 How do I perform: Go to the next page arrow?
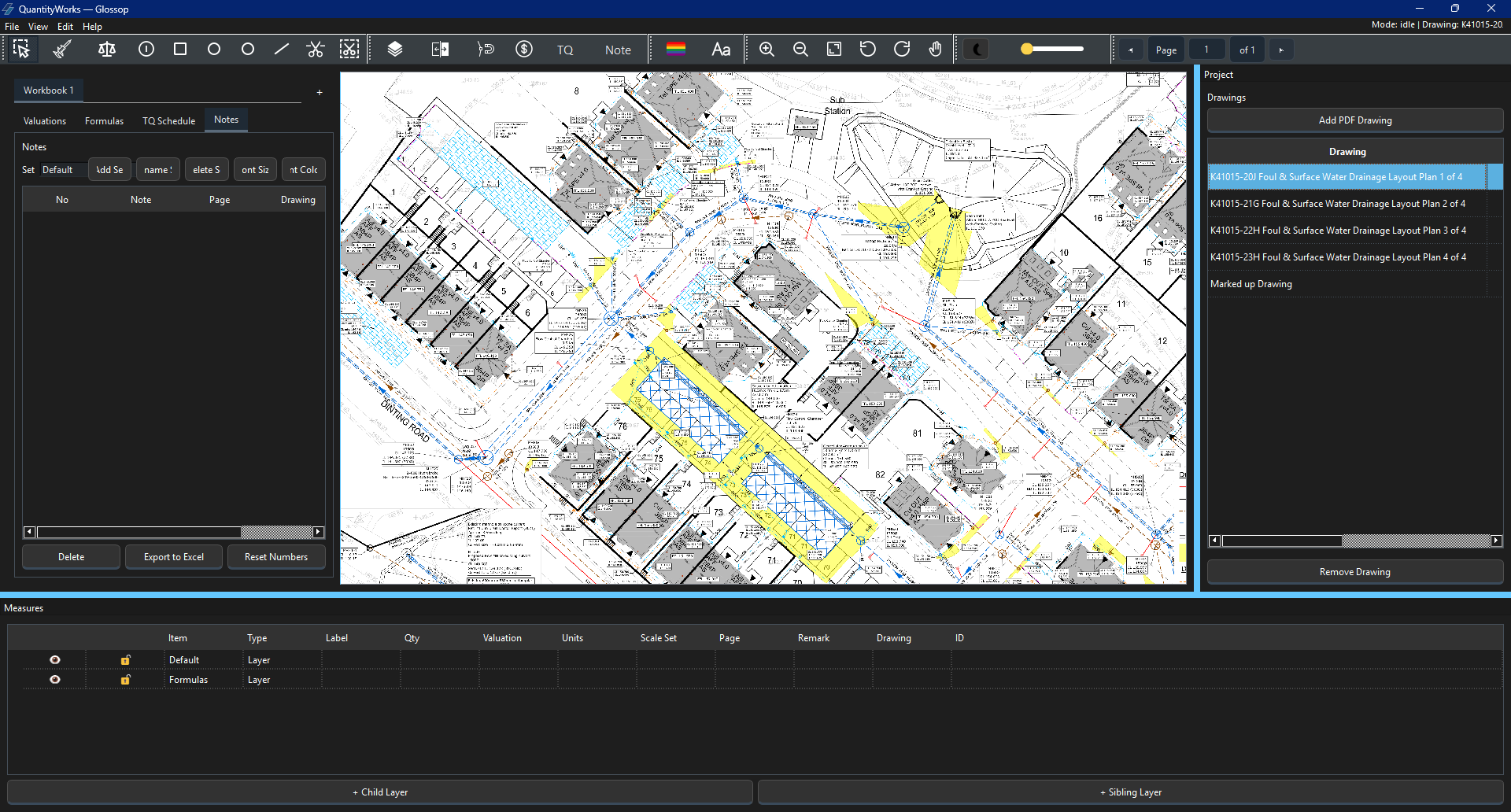[x=1281, y=50]
